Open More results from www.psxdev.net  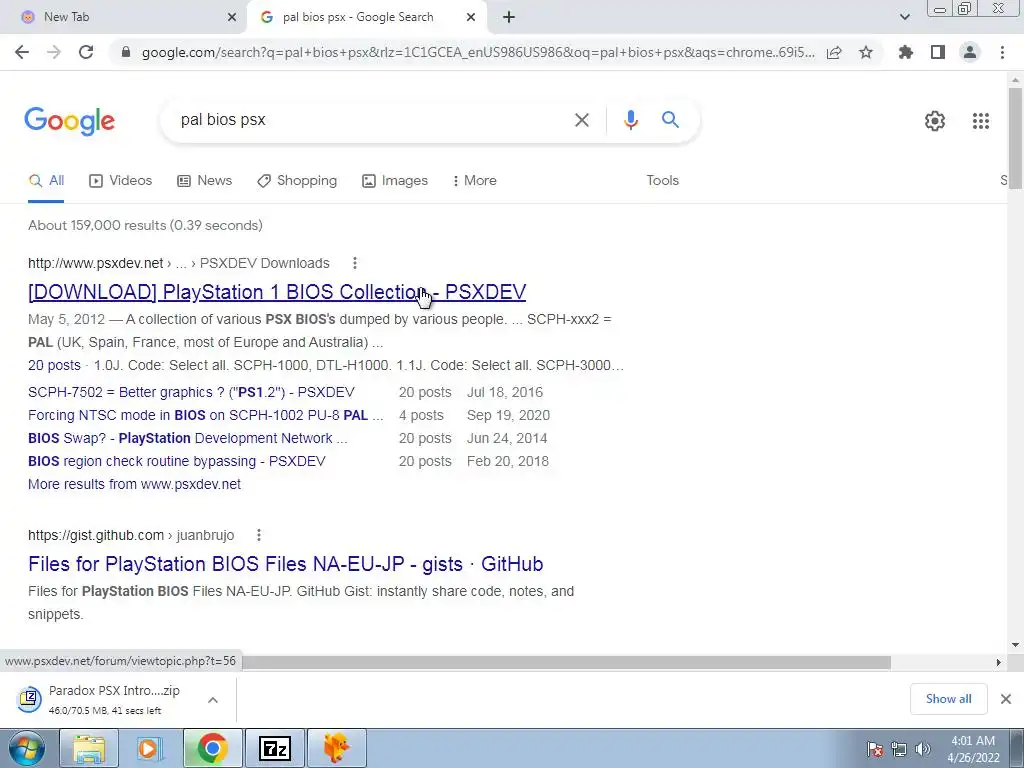pos(135,485)
